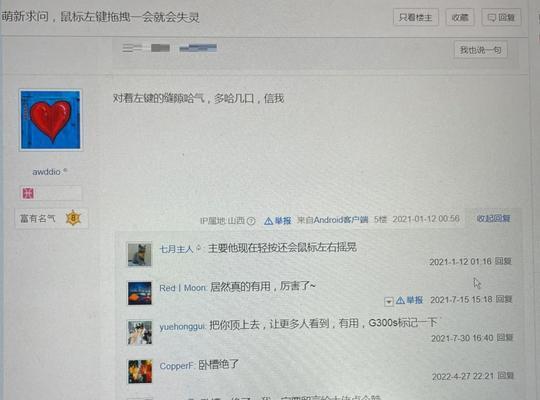Click the level 8 star badge icon
The width and height of the screenshot is (540, 400).
click(73, 218)
